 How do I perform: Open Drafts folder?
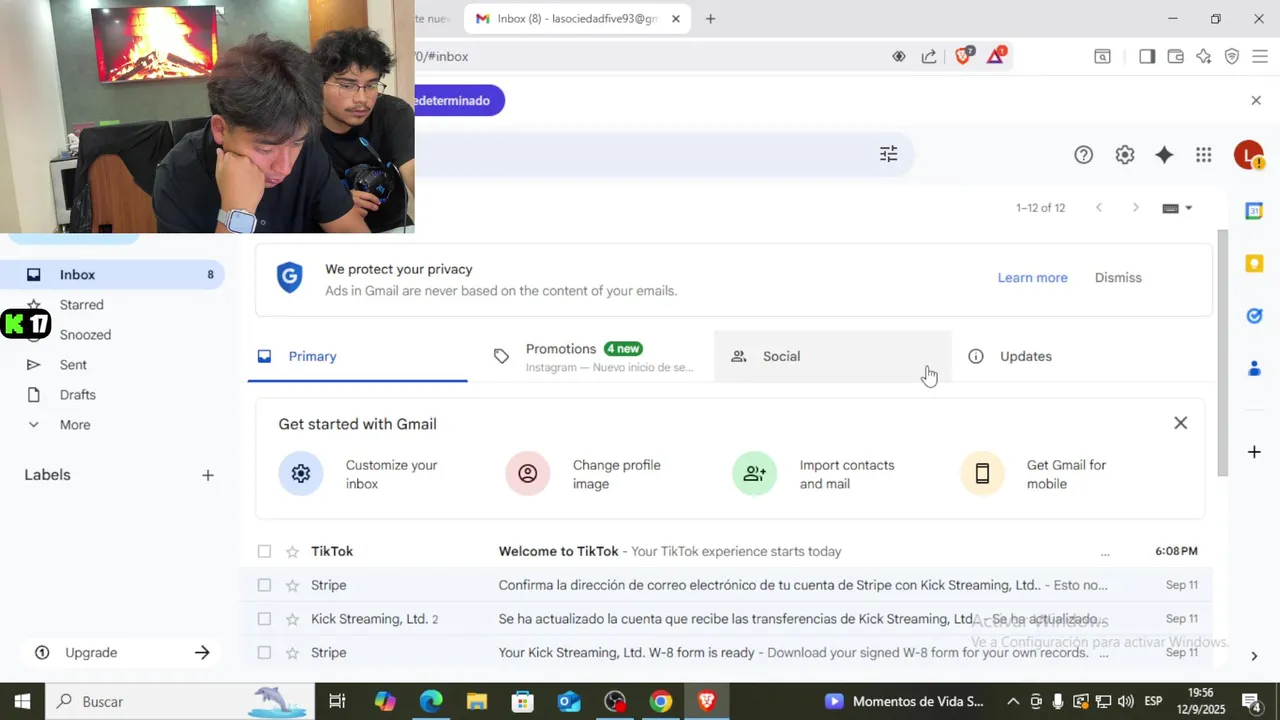(x=77, y=395)
